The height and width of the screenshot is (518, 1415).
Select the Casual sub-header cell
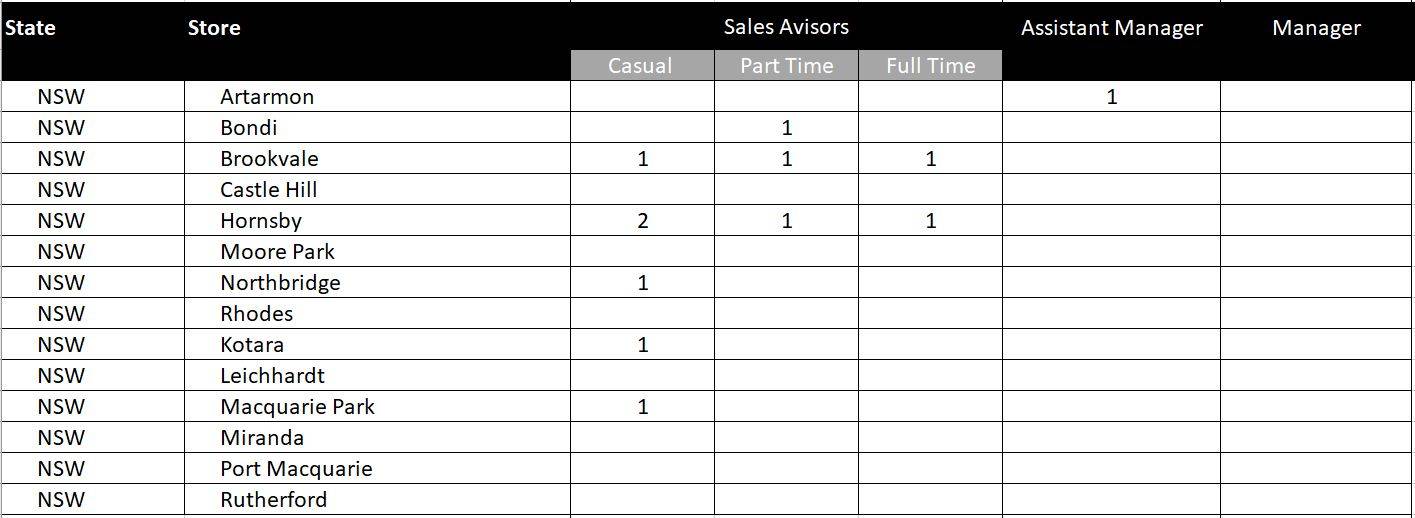[x=642, y=66]
